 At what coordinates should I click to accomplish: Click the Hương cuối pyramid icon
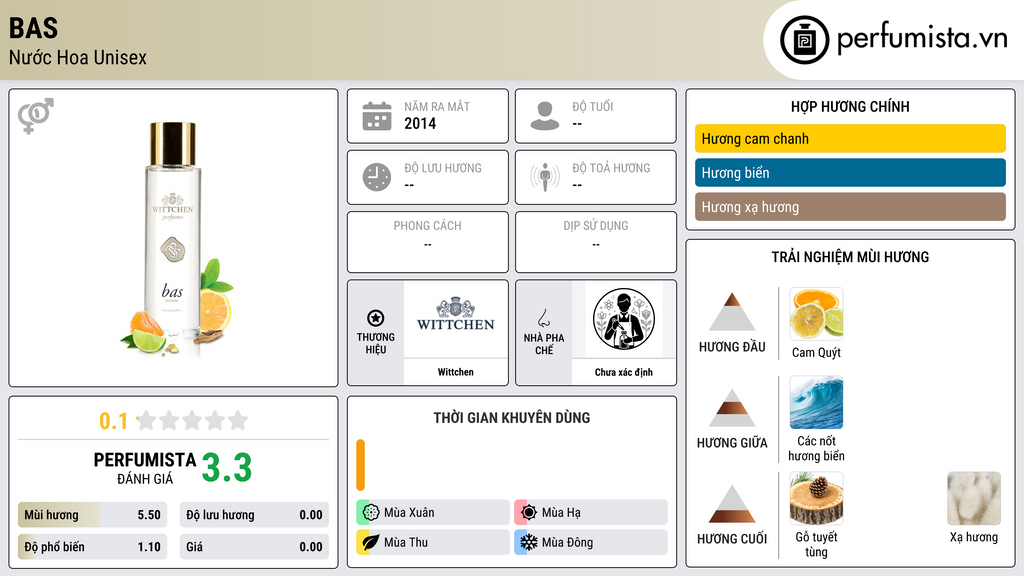[732, 504]
